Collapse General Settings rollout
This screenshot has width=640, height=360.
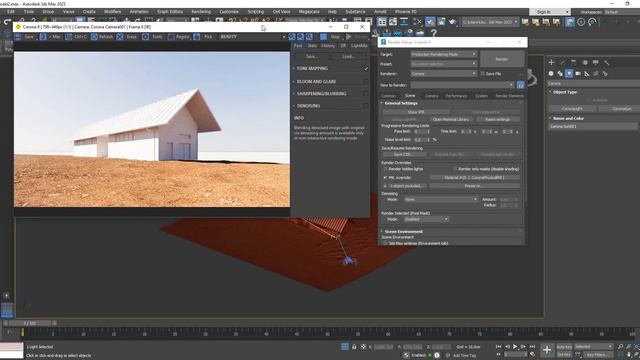pos(401,103)
